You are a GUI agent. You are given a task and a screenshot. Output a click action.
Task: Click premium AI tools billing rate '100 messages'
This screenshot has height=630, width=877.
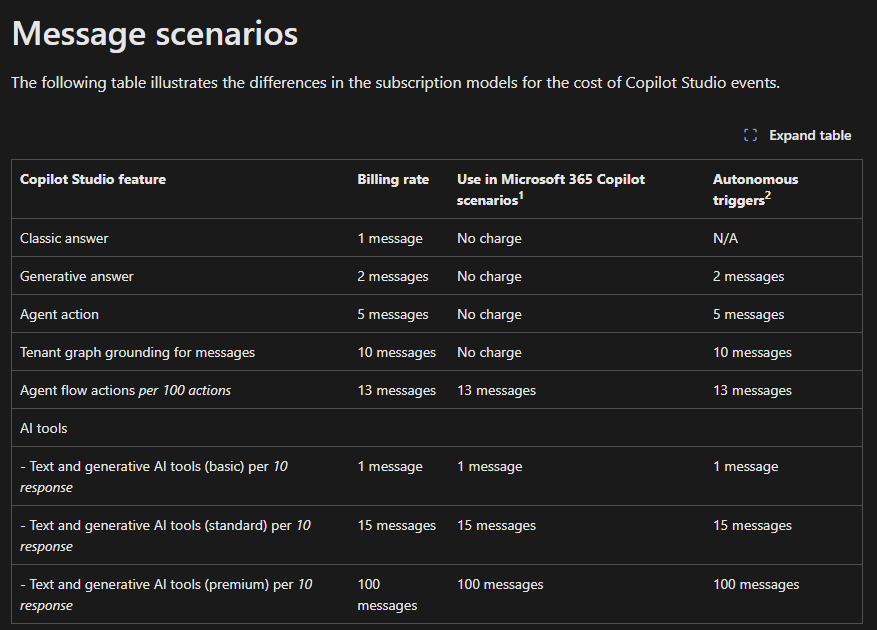(x=387, y=595)
